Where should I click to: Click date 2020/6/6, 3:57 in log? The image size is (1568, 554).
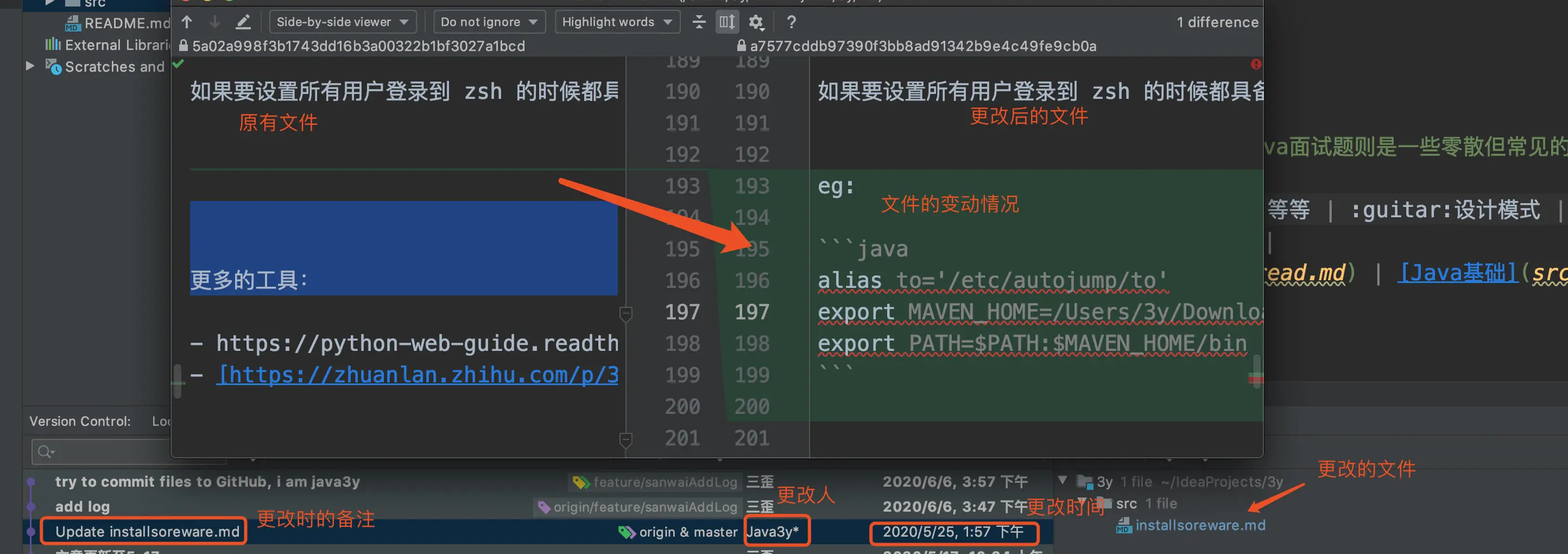pos(955,482)
